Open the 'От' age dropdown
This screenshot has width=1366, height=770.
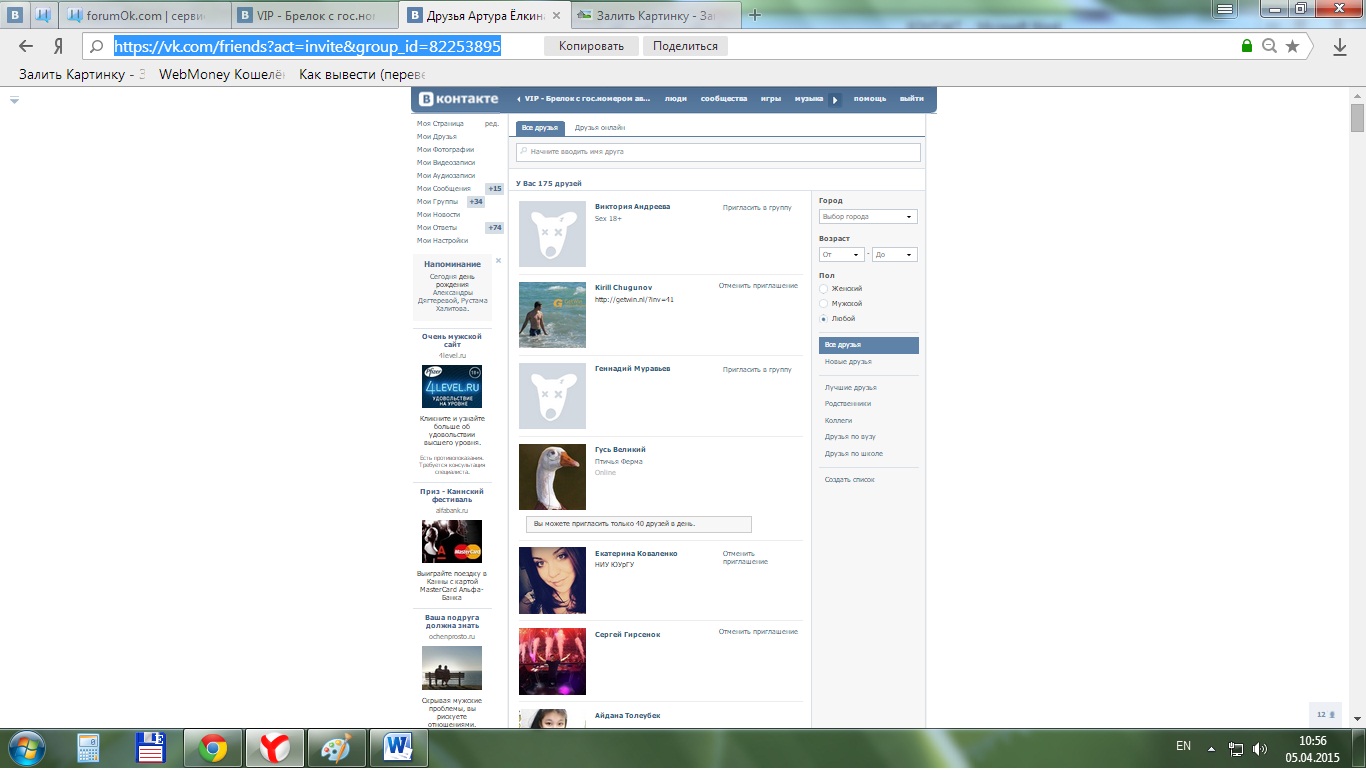pyautogui.click(x=841, y=255)
